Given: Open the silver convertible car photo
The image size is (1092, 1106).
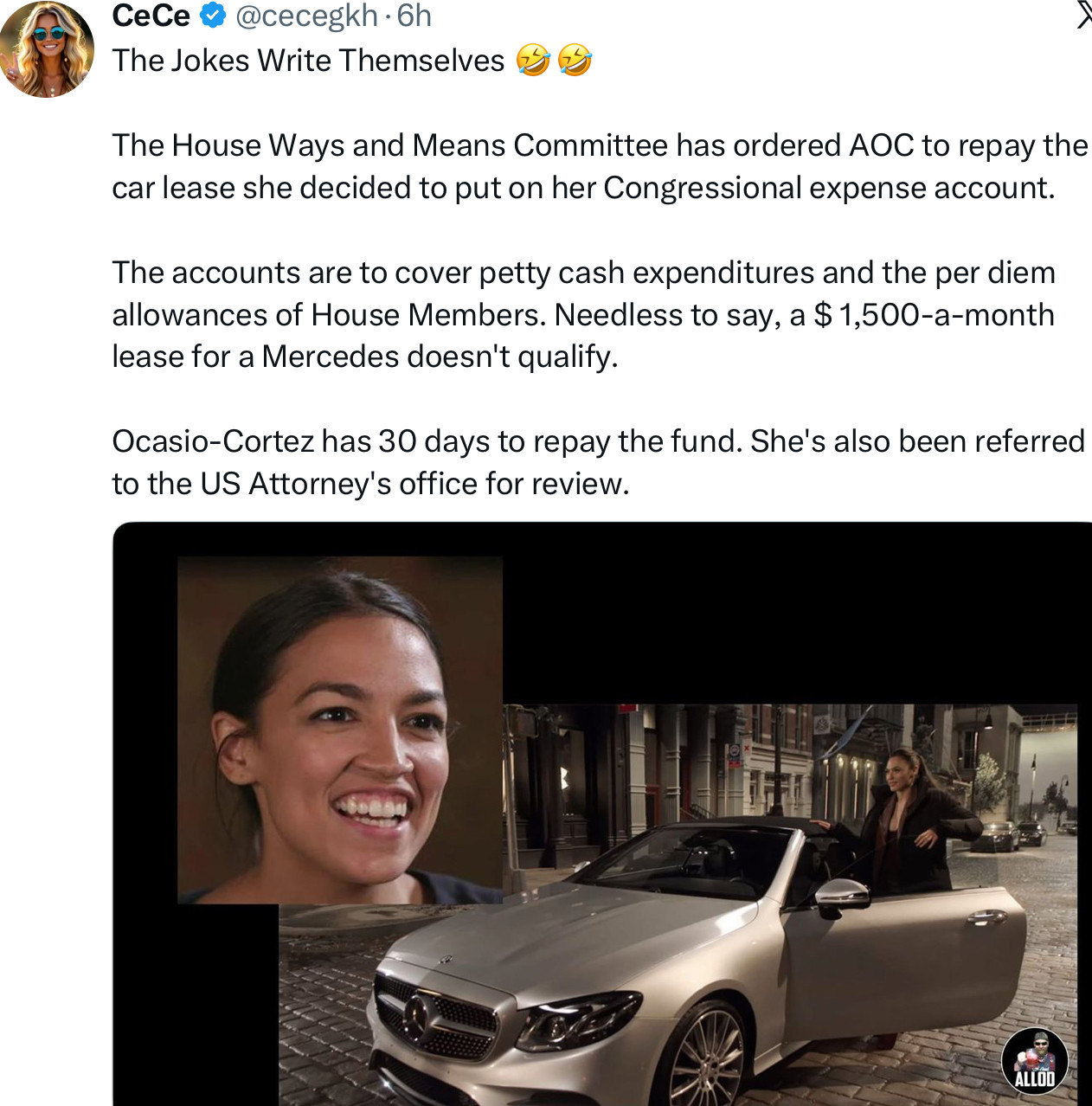Looking at the screenshot, I should pos(678,904).
